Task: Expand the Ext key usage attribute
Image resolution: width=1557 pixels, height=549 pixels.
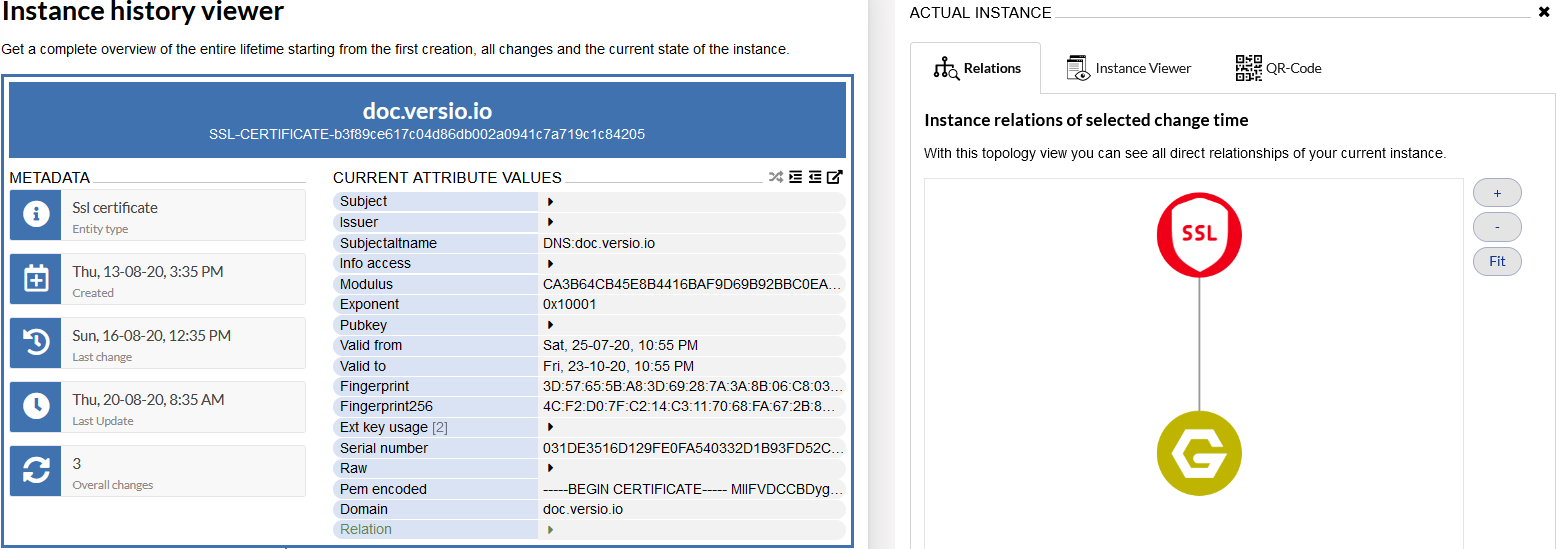Action: (x=550, y=427)
